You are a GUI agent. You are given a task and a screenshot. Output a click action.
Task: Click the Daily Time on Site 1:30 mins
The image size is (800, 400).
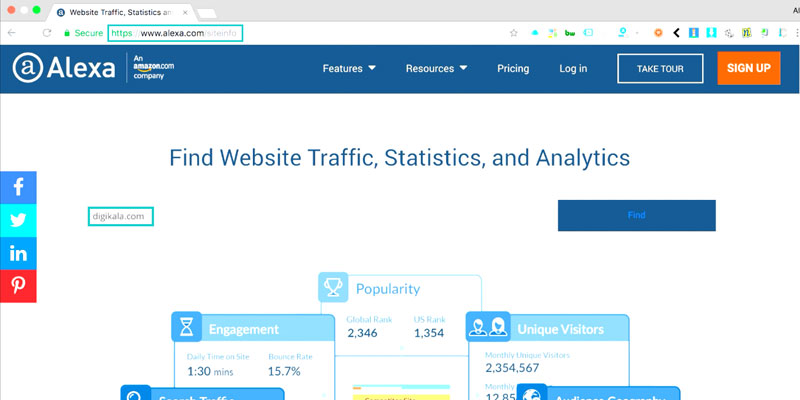[x=210, y=371]
